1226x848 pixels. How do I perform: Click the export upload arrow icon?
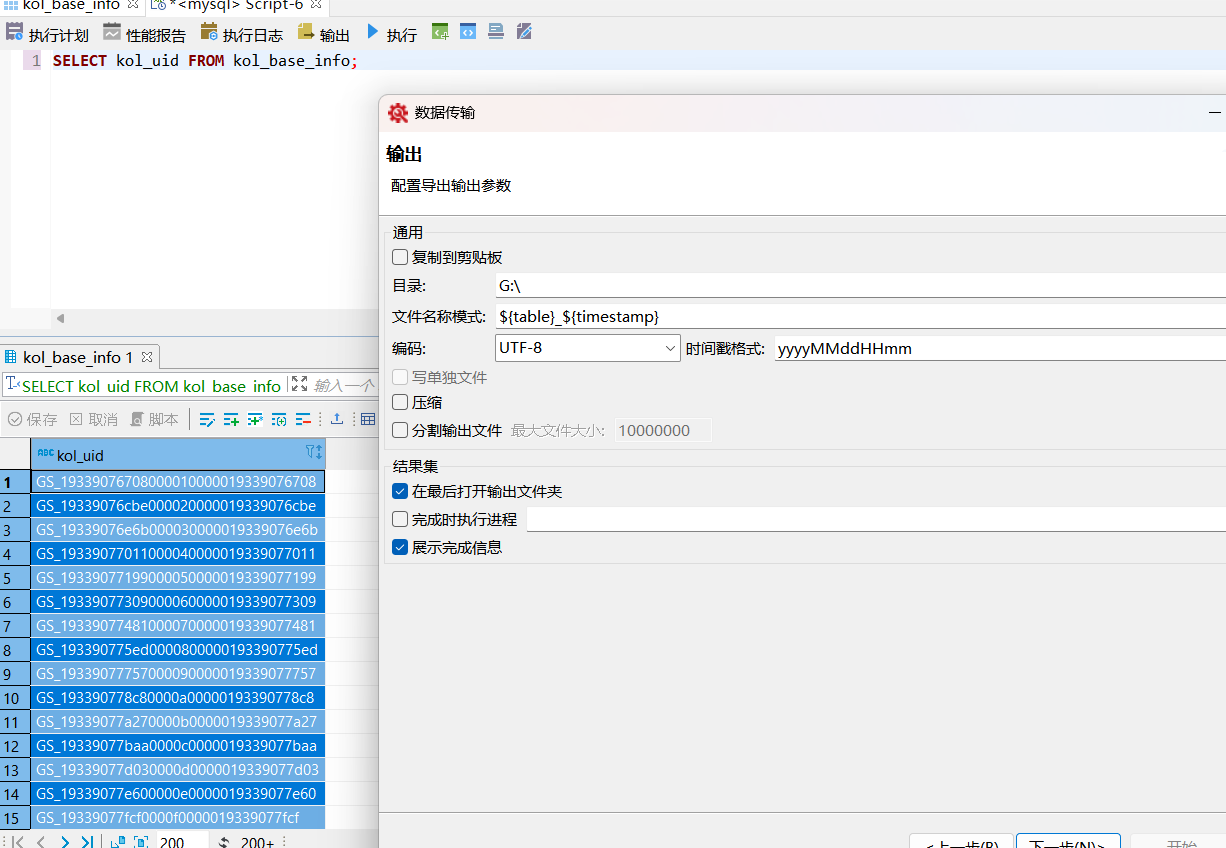point(337,419)
